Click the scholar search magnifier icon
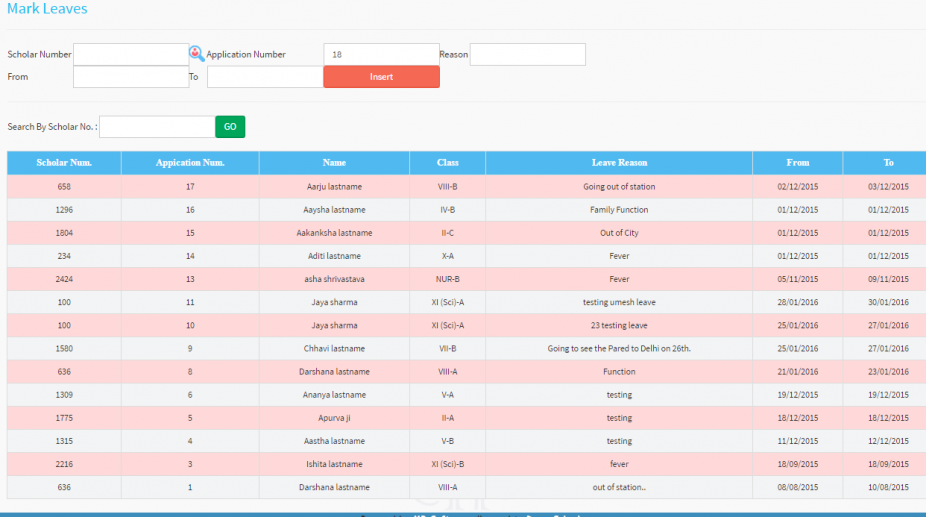Screen dimensions: 926x517 coord(196,54)
